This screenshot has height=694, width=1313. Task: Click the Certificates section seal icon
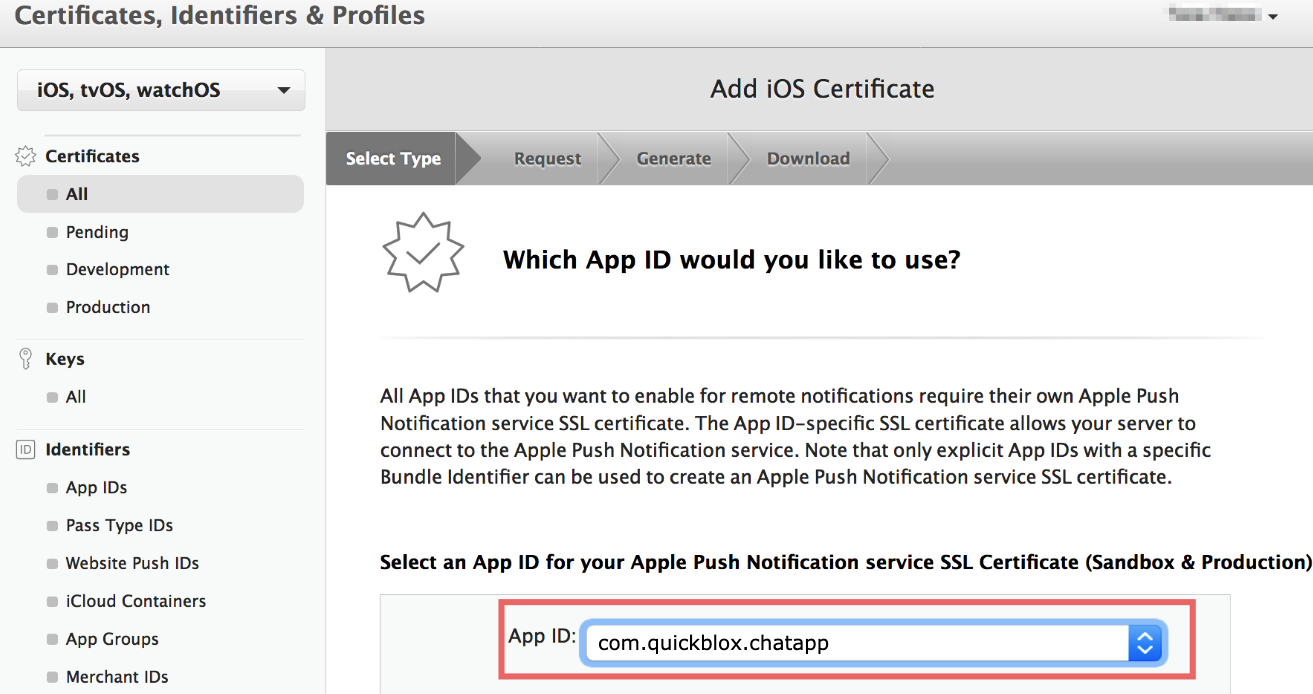point(24,155)
